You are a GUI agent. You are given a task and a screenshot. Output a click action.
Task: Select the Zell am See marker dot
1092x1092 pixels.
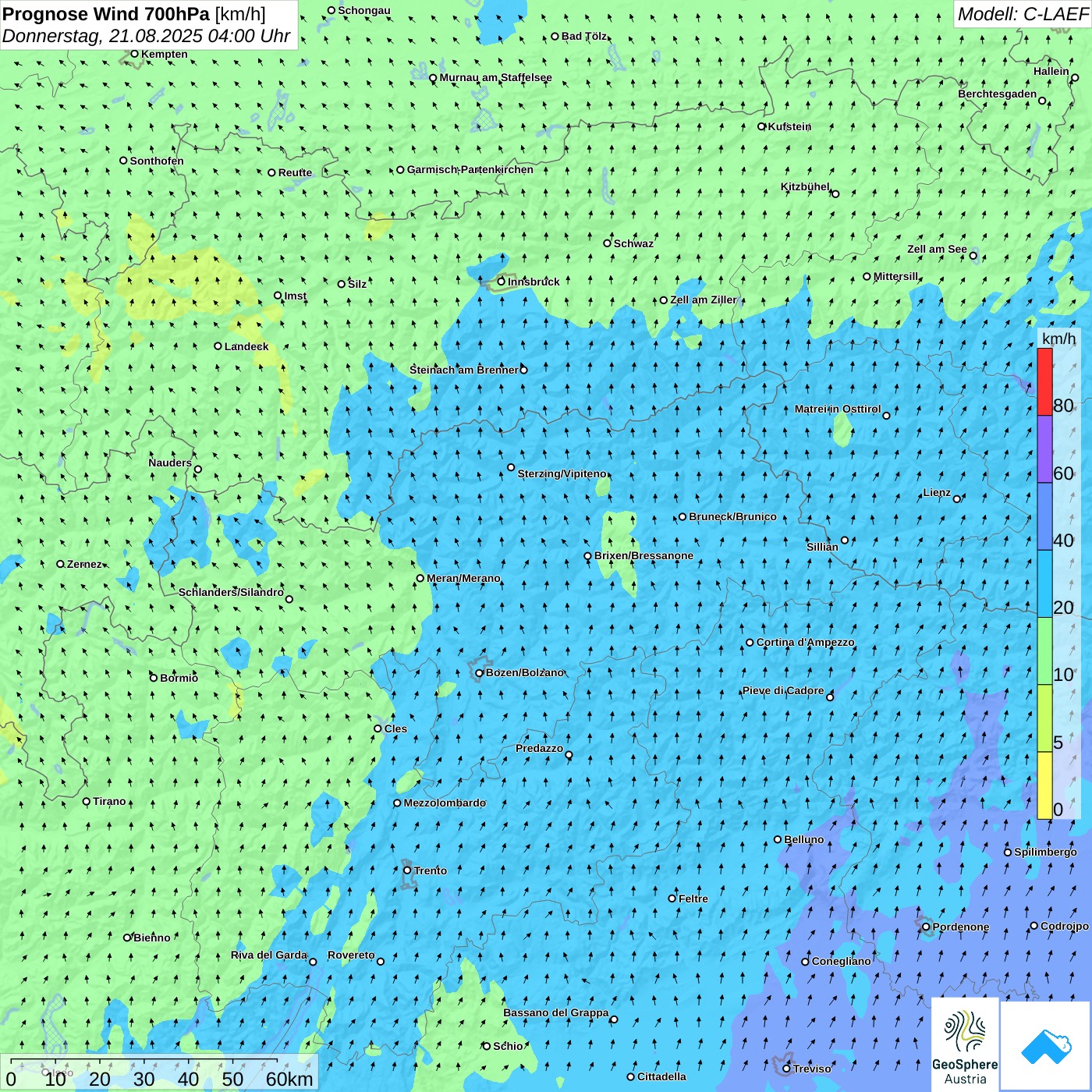973,256
